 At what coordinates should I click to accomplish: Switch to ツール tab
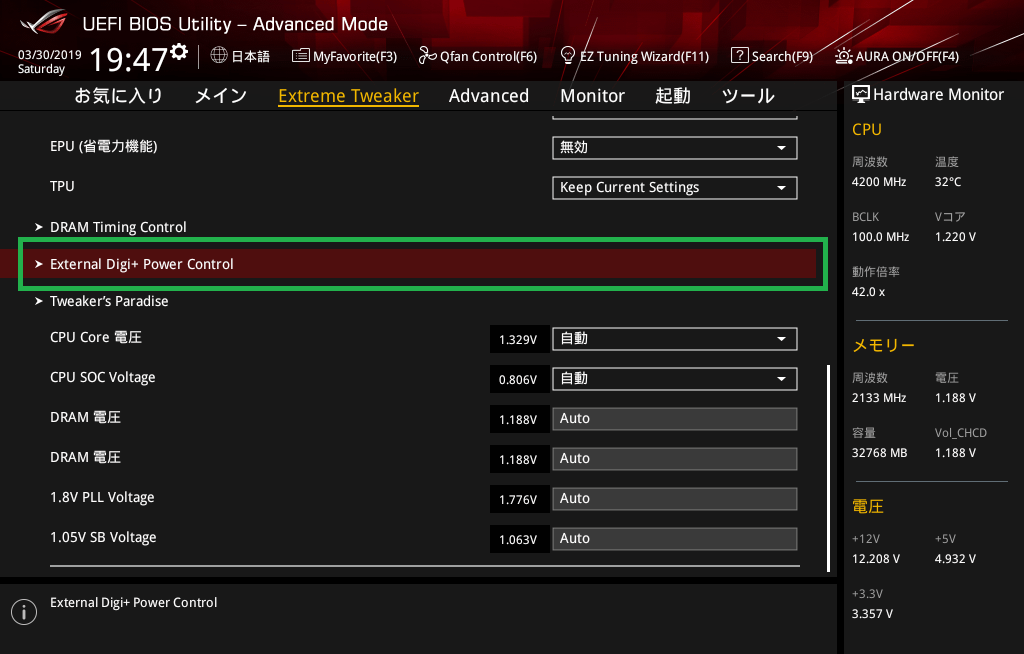748,96
